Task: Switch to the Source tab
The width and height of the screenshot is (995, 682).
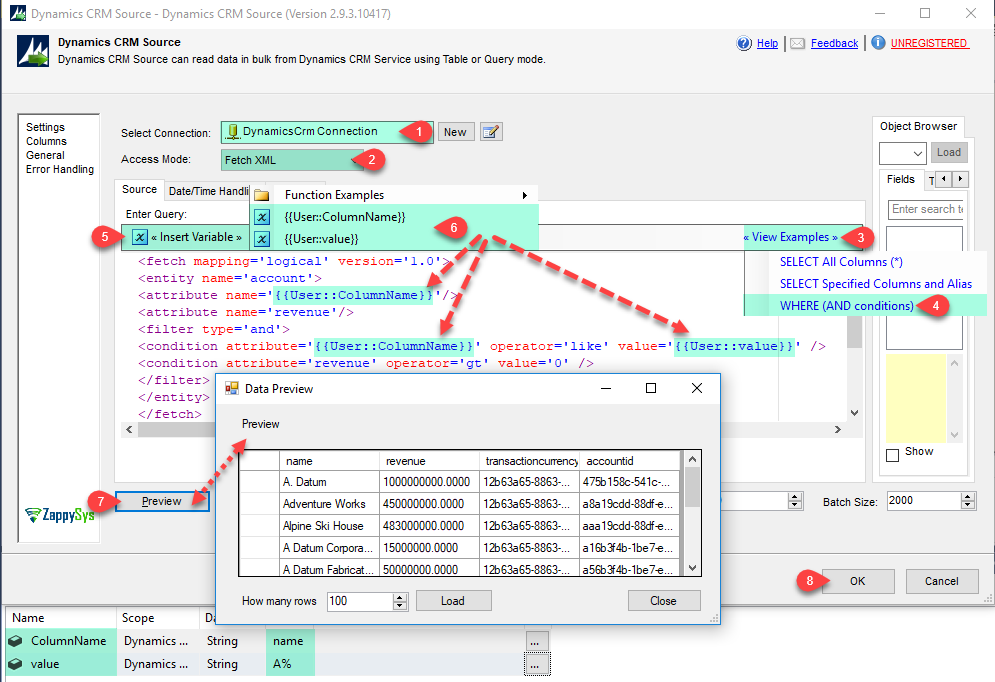Action: coord(140,189)
